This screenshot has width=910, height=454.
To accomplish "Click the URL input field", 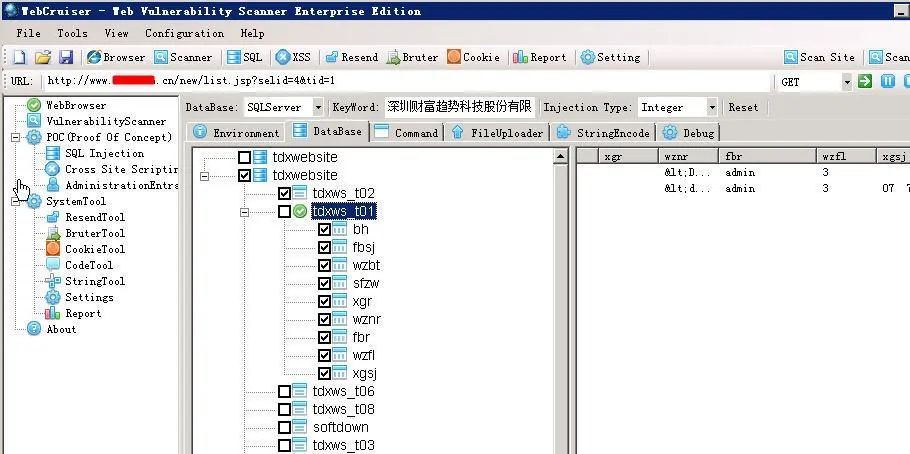I will [x=409, y=81].
